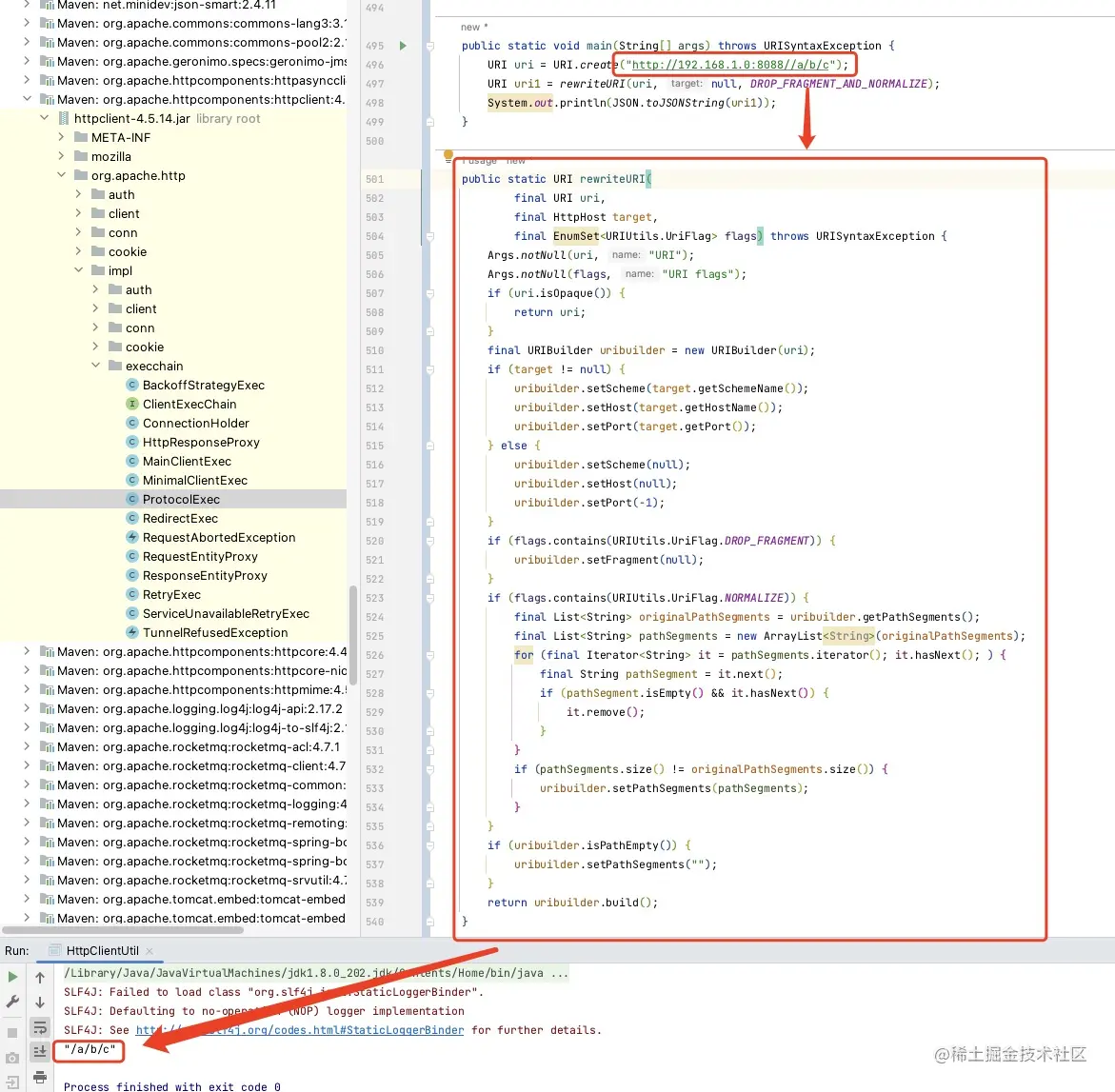Click 'Process finished with exit code 0'

(x=172, y=1086)
